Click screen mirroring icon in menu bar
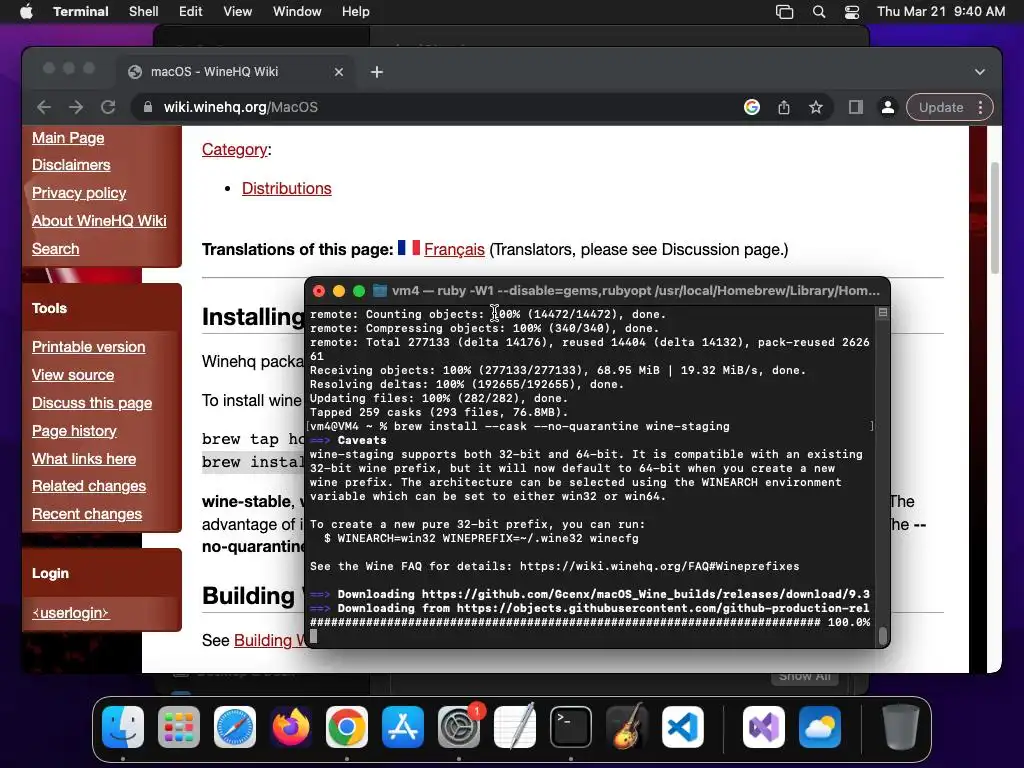 click(x=784, y=12)
